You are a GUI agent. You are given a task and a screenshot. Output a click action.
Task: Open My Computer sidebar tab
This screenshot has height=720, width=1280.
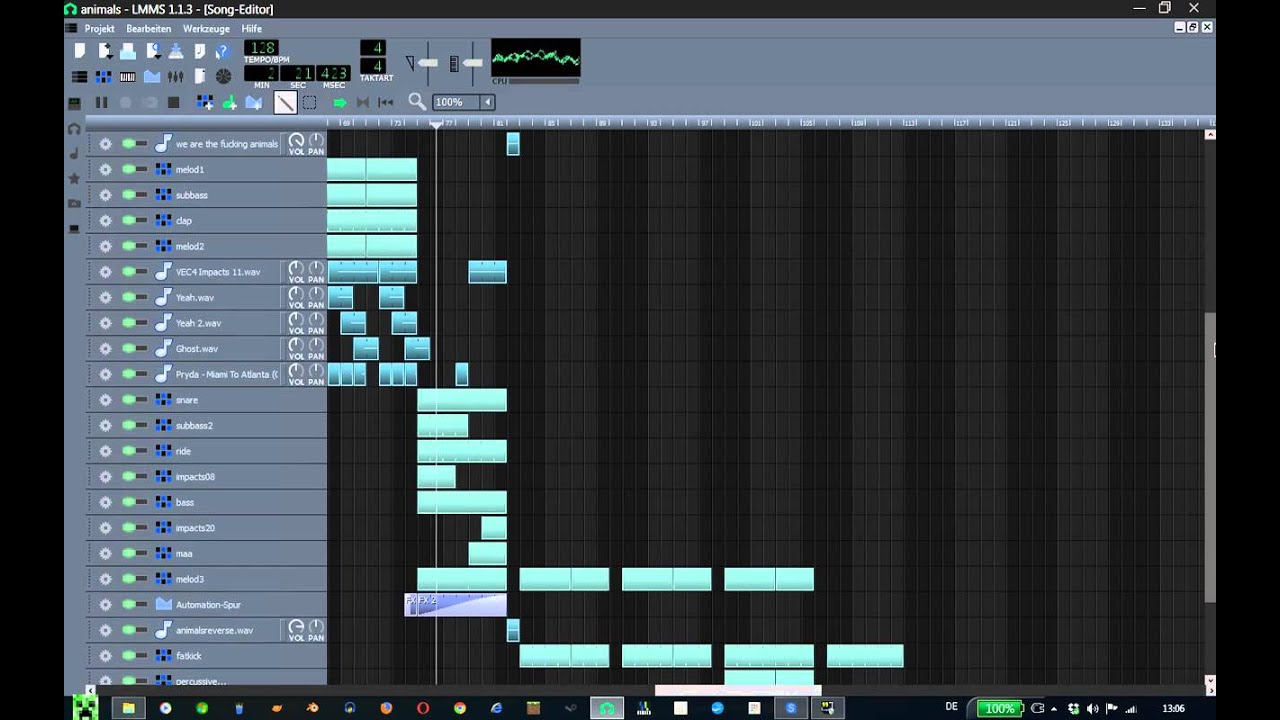click(73, 228)
